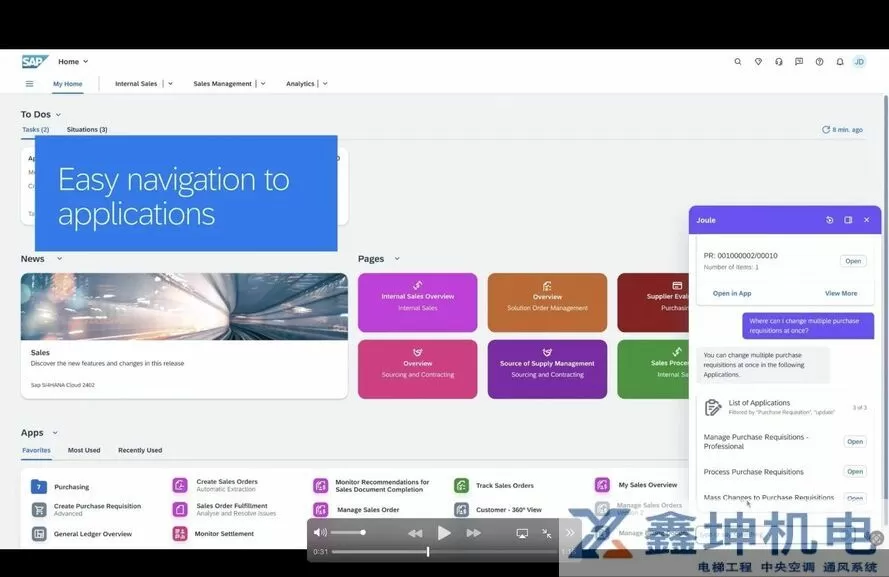Screen dimensions: 889x577
Task: Expand the Internal Sales menu chevron
Action: pyautogui.click(x=170, y=84)
